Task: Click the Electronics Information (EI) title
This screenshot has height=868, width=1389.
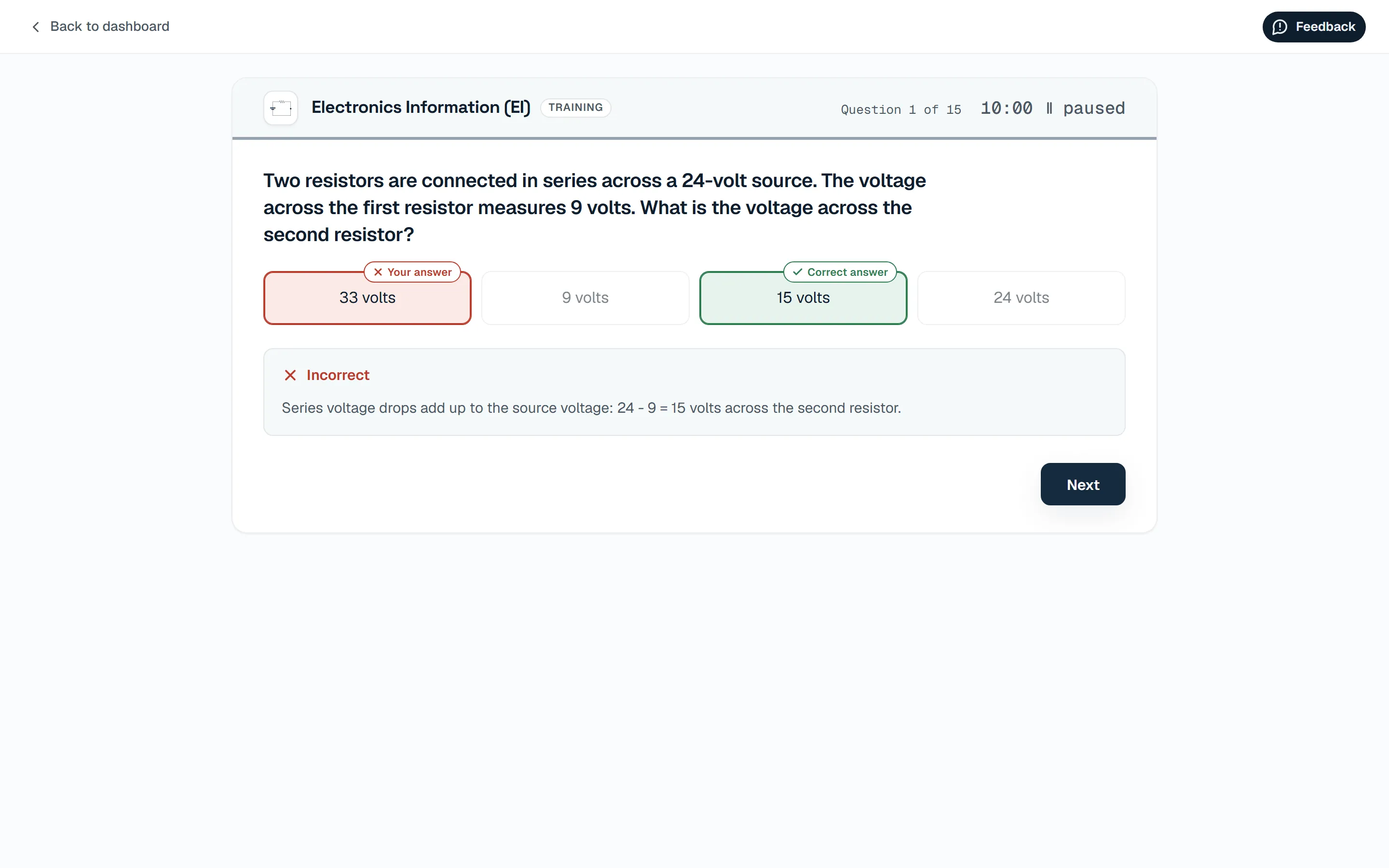Action: tap(421, 108)
